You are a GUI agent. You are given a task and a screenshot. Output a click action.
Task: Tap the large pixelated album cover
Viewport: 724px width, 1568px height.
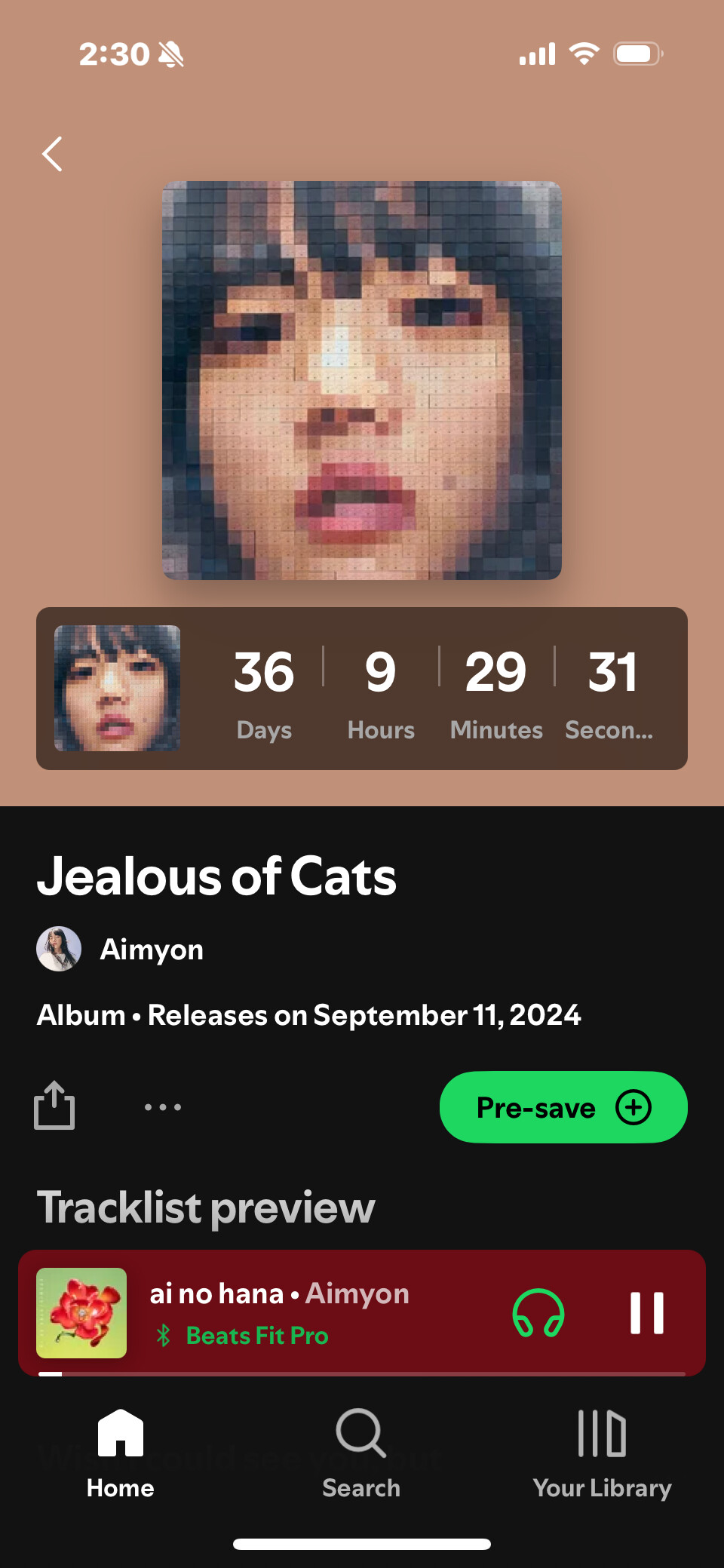click(362, 380)
